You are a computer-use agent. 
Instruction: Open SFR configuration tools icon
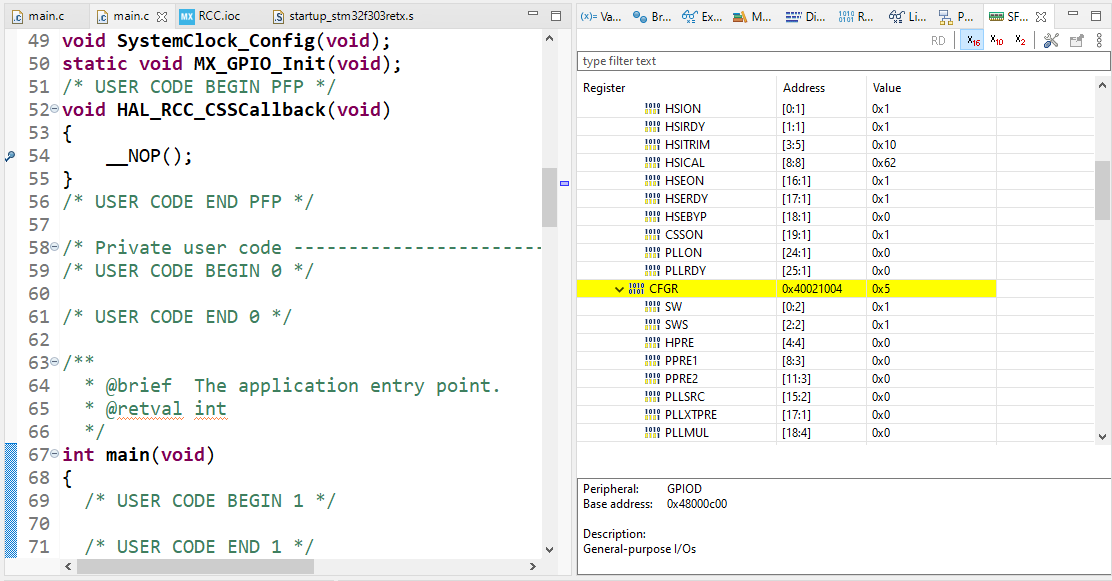tap(1051, 41)
